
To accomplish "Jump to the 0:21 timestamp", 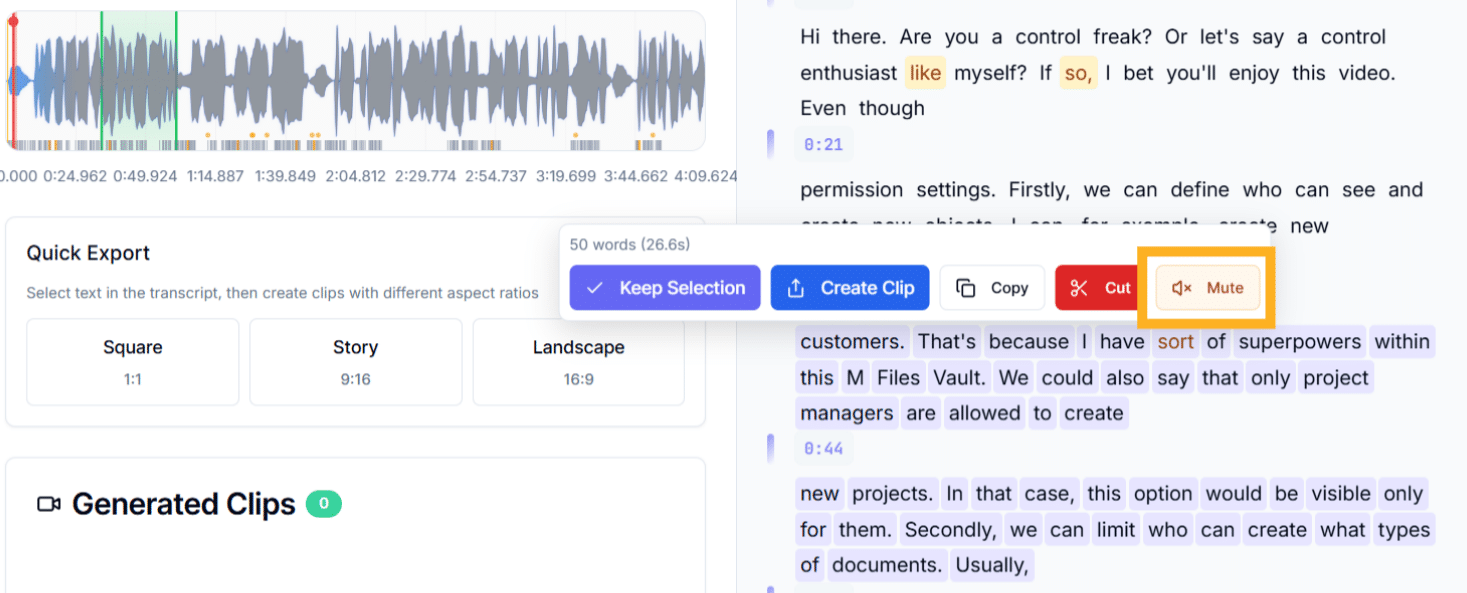I will click(x=823, y=145).
